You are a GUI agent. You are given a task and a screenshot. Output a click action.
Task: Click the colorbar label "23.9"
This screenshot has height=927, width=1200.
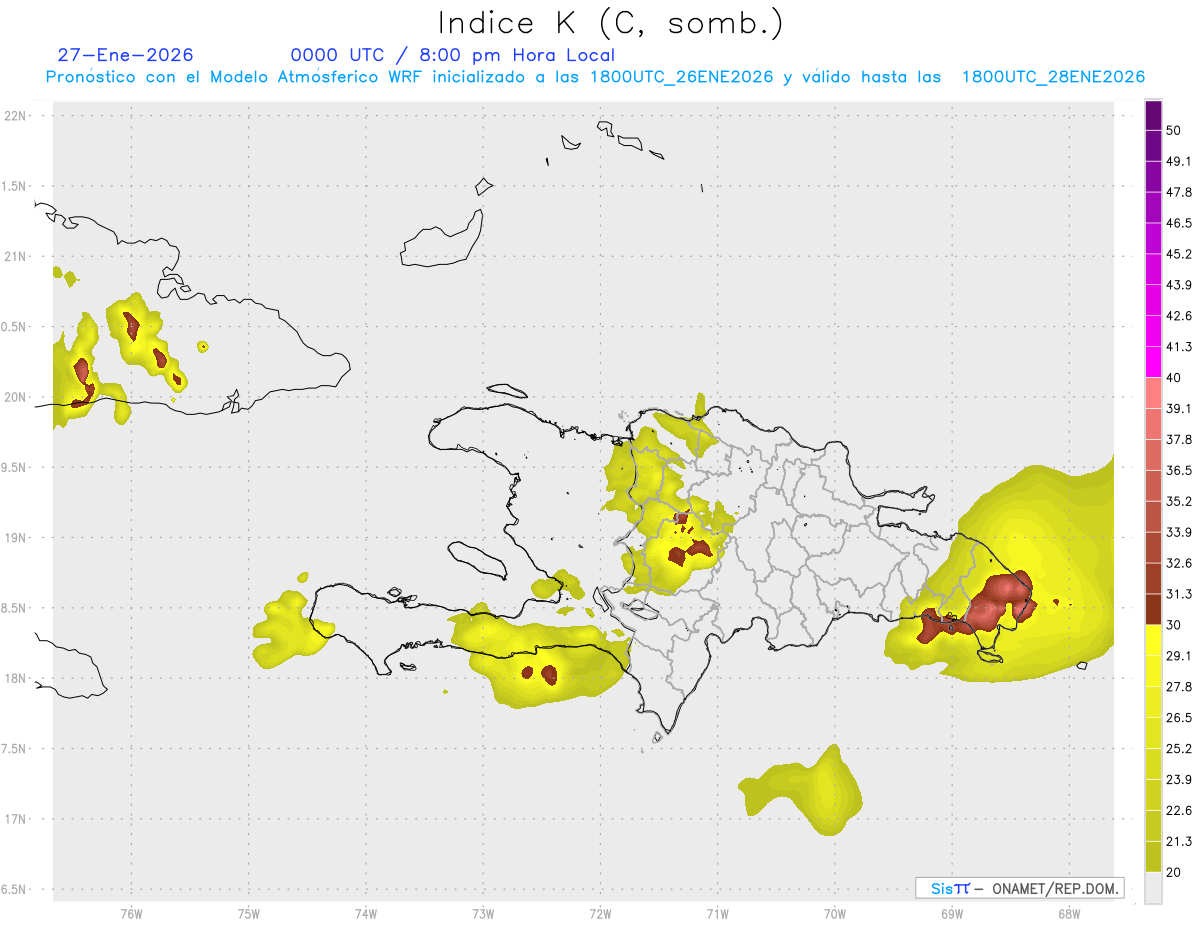(1179, 779)
